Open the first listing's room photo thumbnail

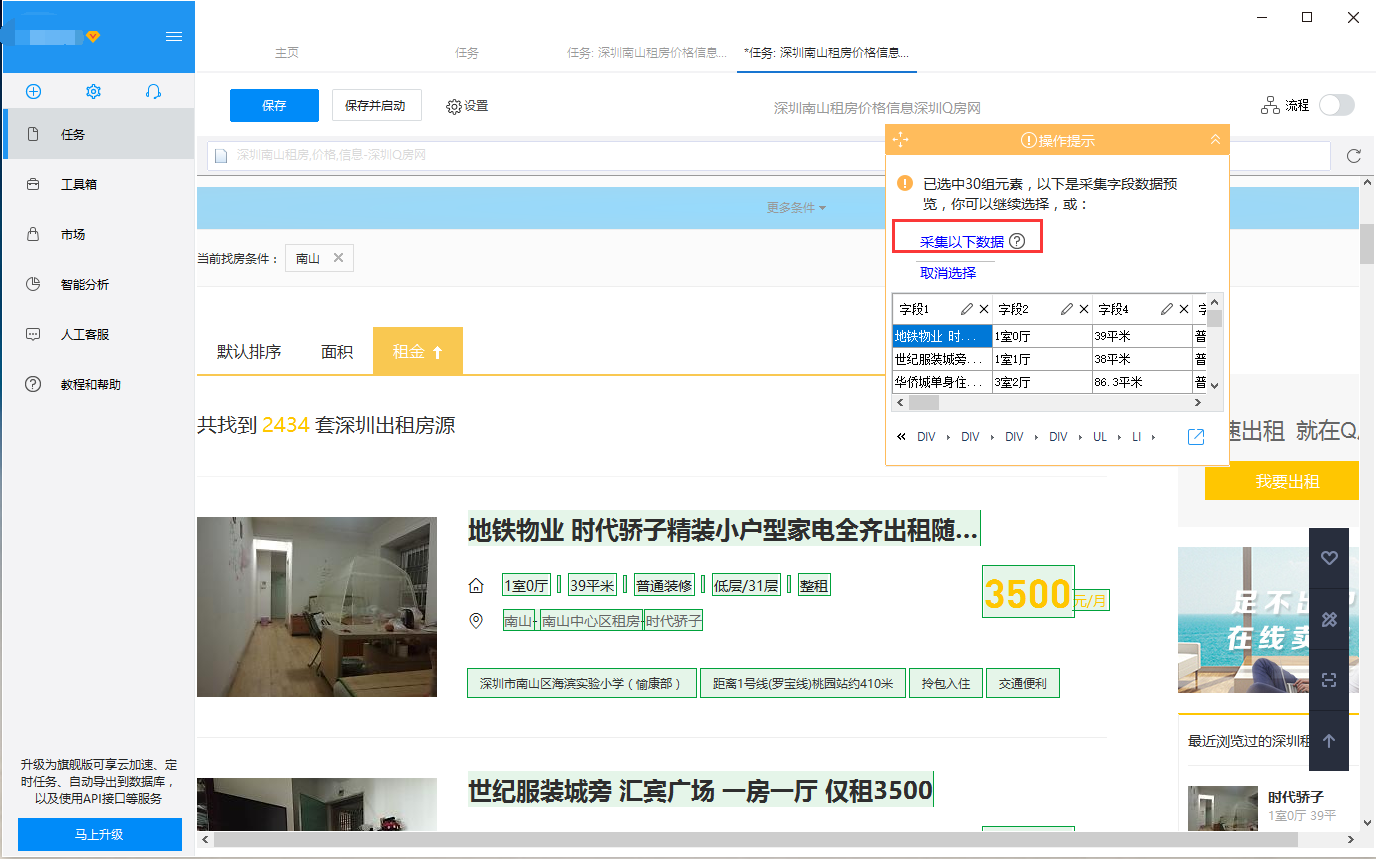click(x=317, y=607)
